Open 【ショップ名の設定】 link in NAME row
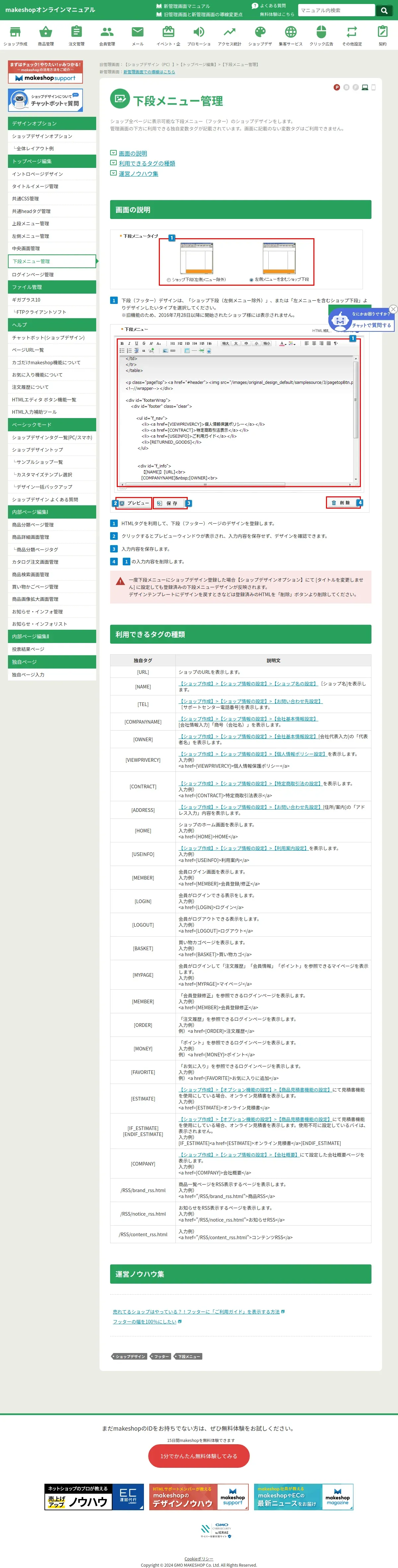 (x=295, y=683)
